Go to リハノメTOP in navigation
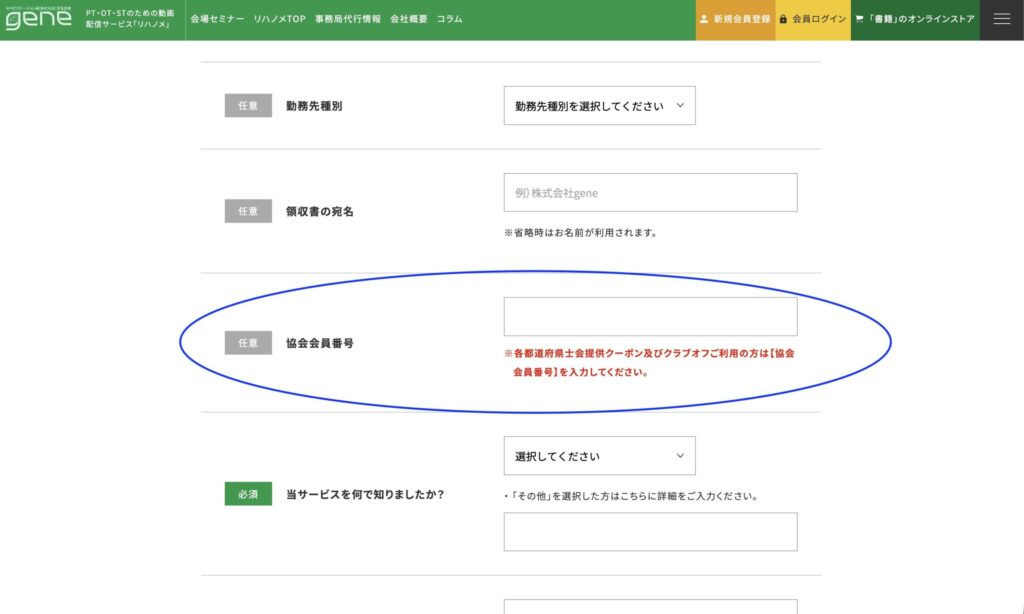Viewport: 1024px width, 614px height. coord(279,19)
